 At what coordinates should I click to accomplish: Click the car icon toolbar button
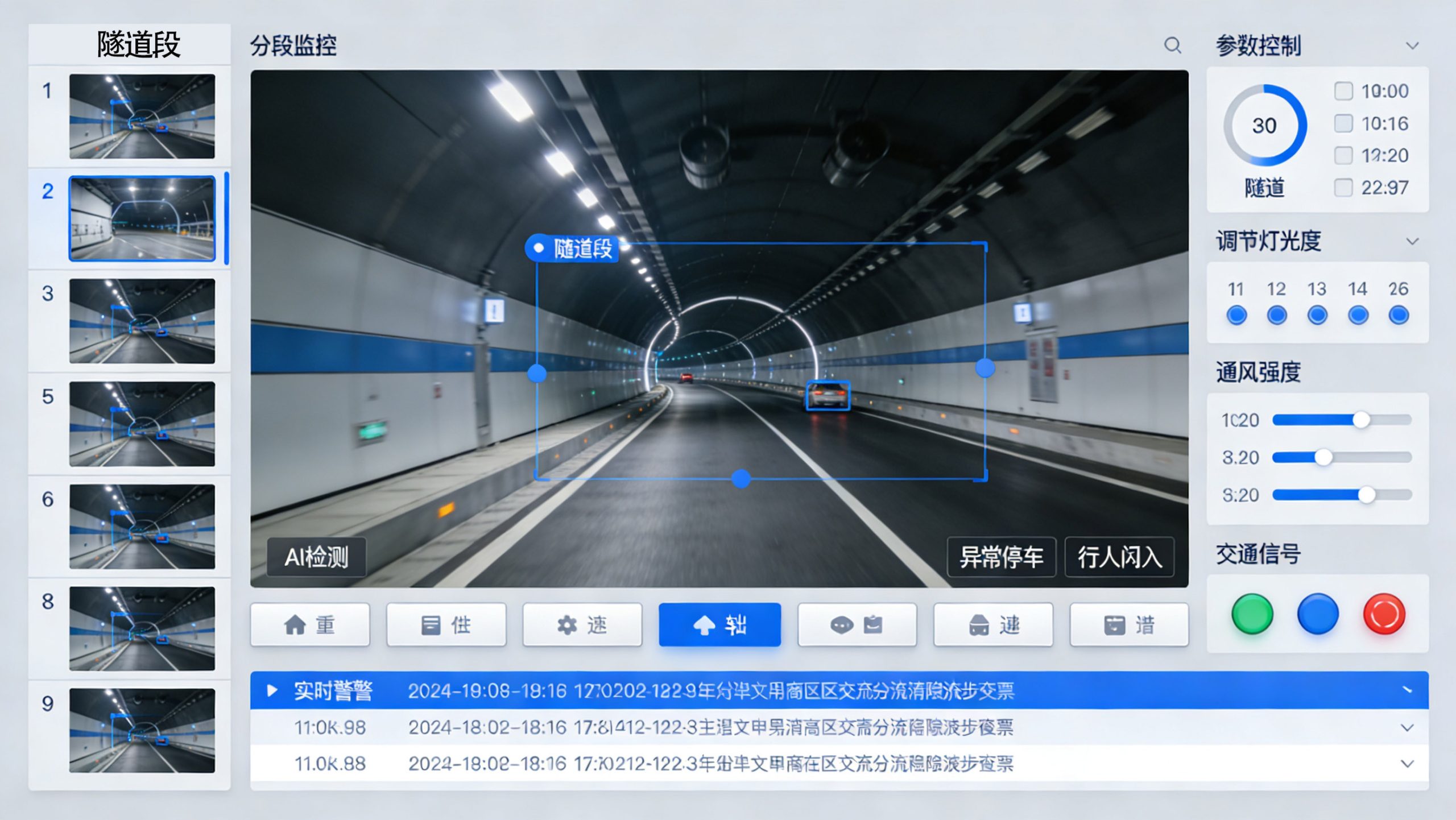pos(993,625)
